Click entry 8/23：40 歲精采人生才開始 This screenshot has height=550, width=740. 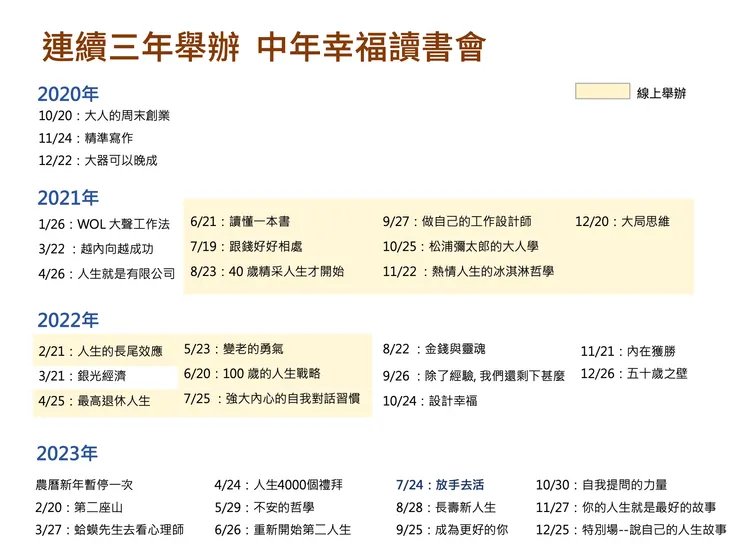pyautogui.click(x=267, y=271)
